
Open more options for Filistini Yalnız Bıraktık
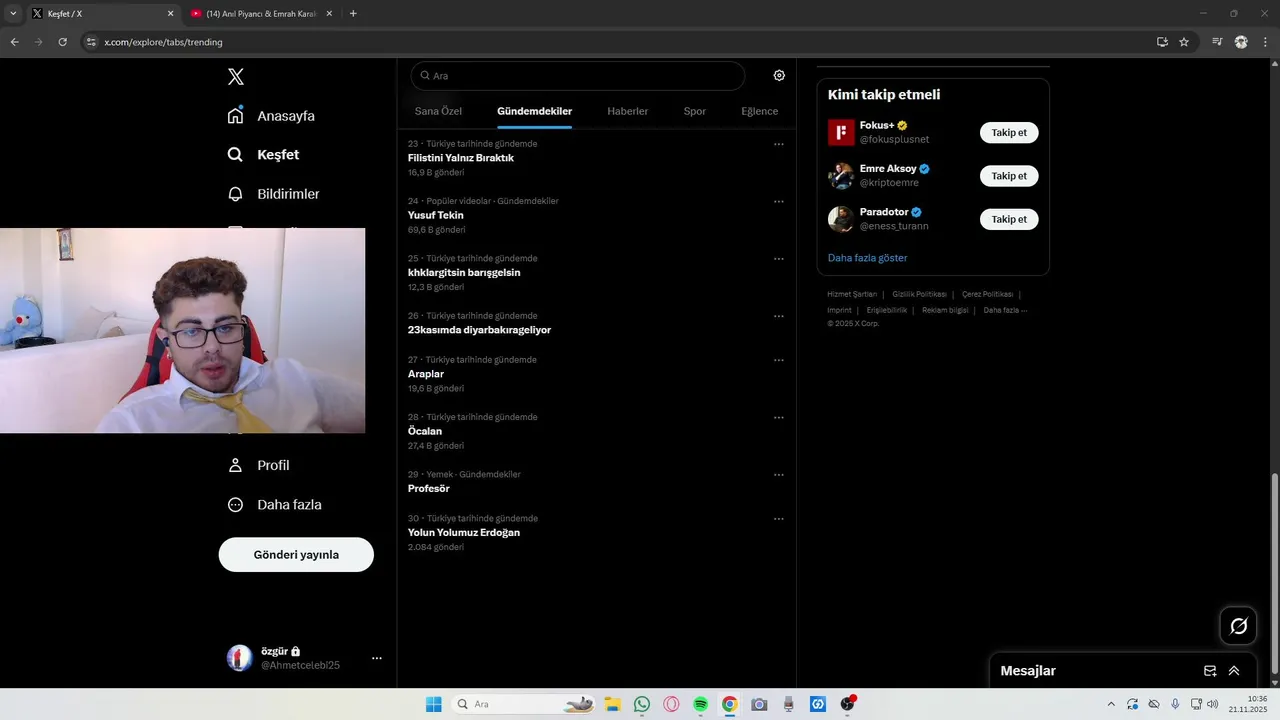778,144
